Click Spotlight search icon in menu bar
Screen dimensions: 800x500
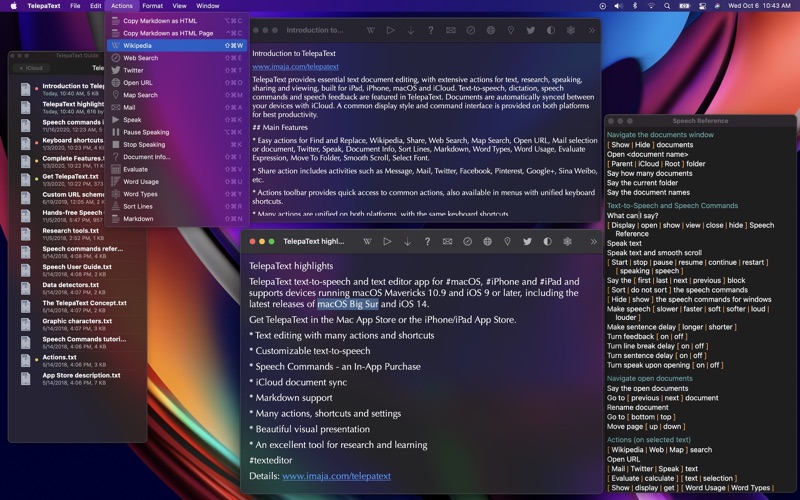click(667, 6)
